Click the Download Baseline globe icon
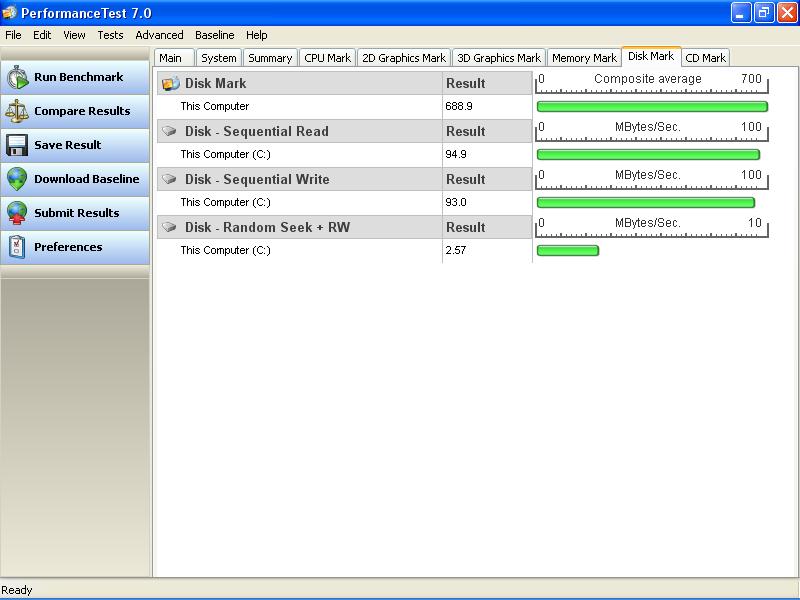The image size is (800, 600). (x=17, y=180)
